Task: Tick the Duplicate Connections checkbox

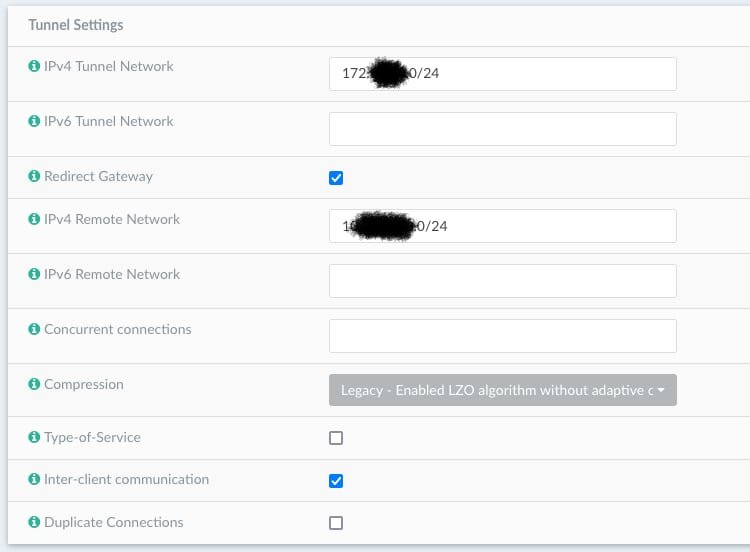Action: [x=336, y=523]
